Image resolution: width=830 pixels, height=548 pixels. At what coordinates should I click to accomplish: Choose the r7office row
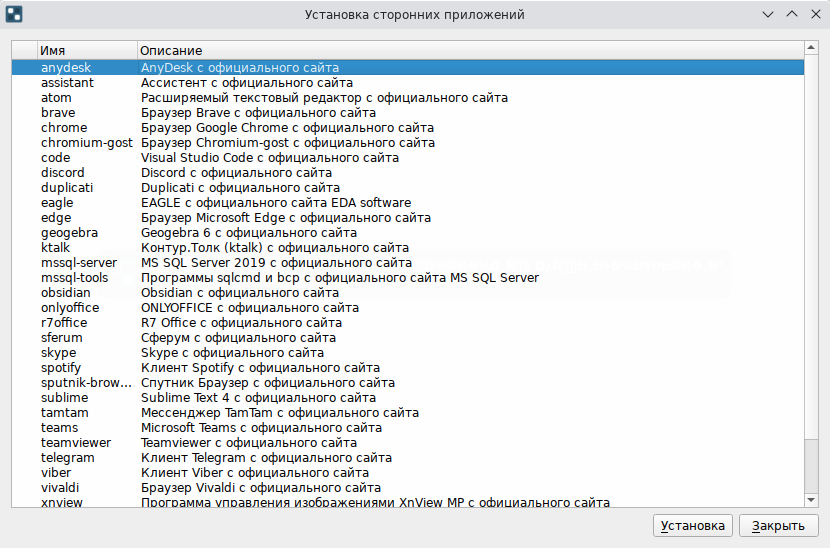408,322
